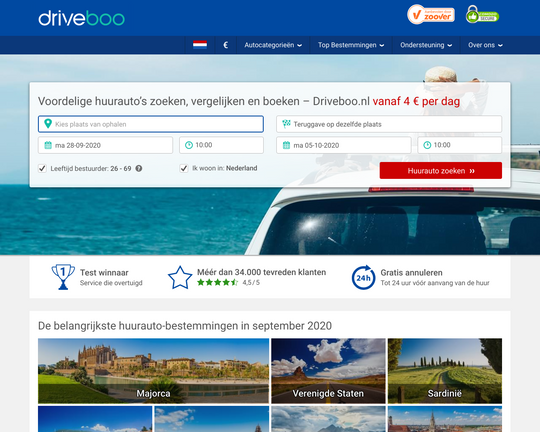540x432 pixels.
Task: Click the Gratis annuleren heading
Action: coord(411,272)
